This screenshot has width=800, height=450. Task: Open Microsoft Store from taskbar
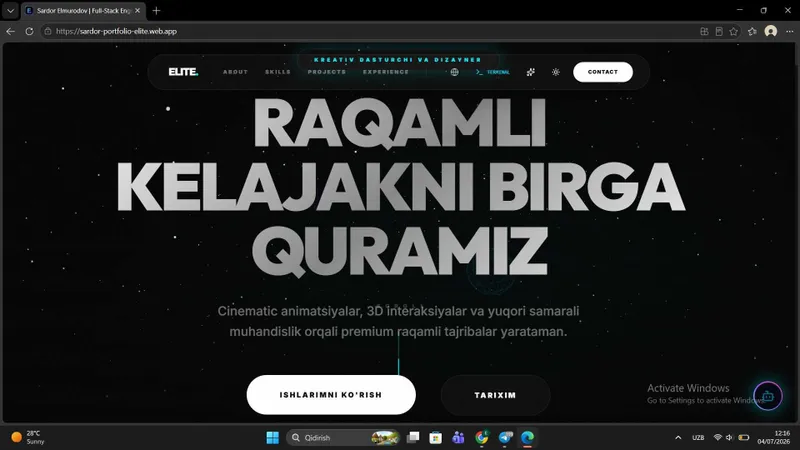pyautogui.click(x=435, y=437)
